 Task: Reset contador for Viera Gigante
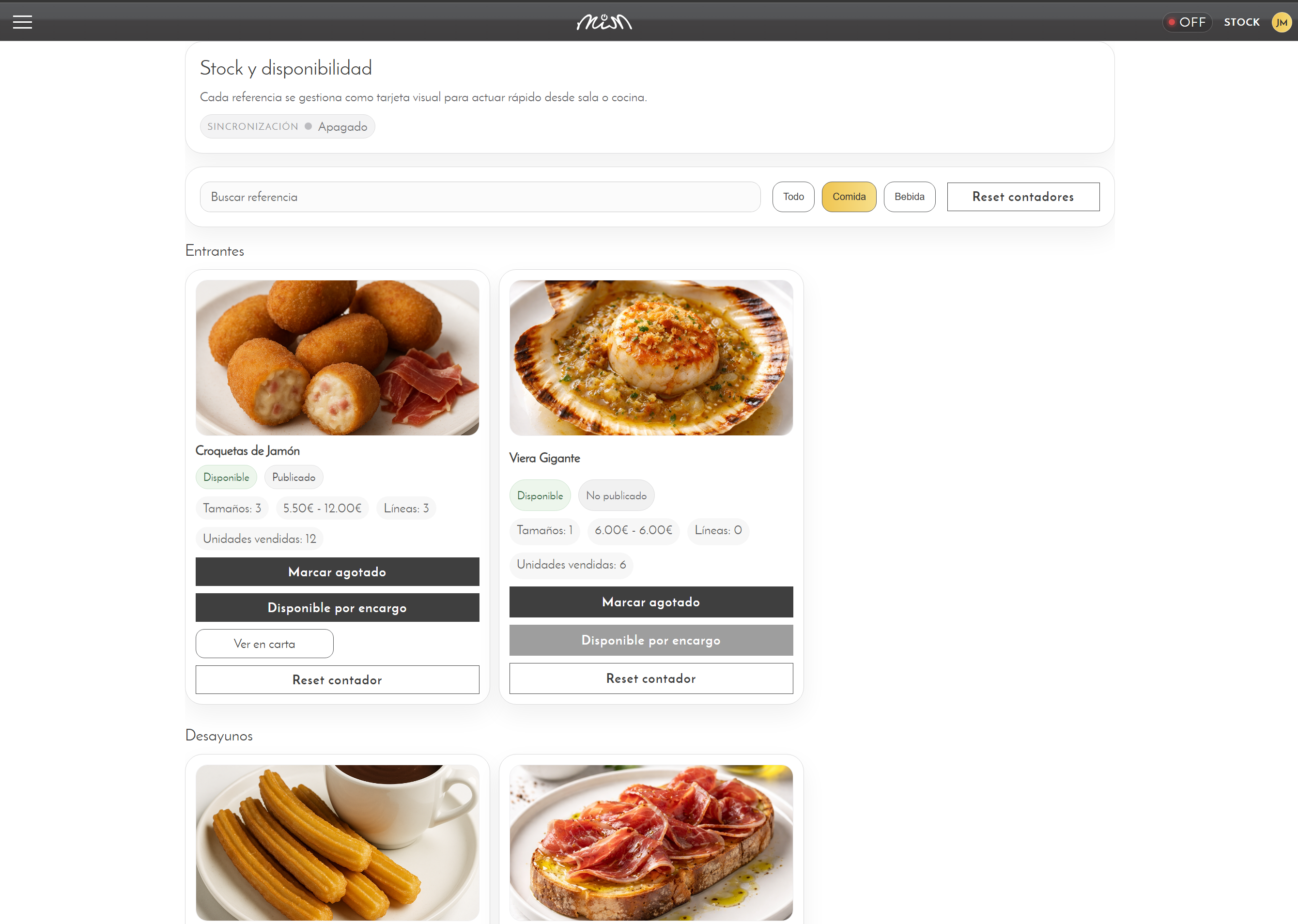coord(651,678)
